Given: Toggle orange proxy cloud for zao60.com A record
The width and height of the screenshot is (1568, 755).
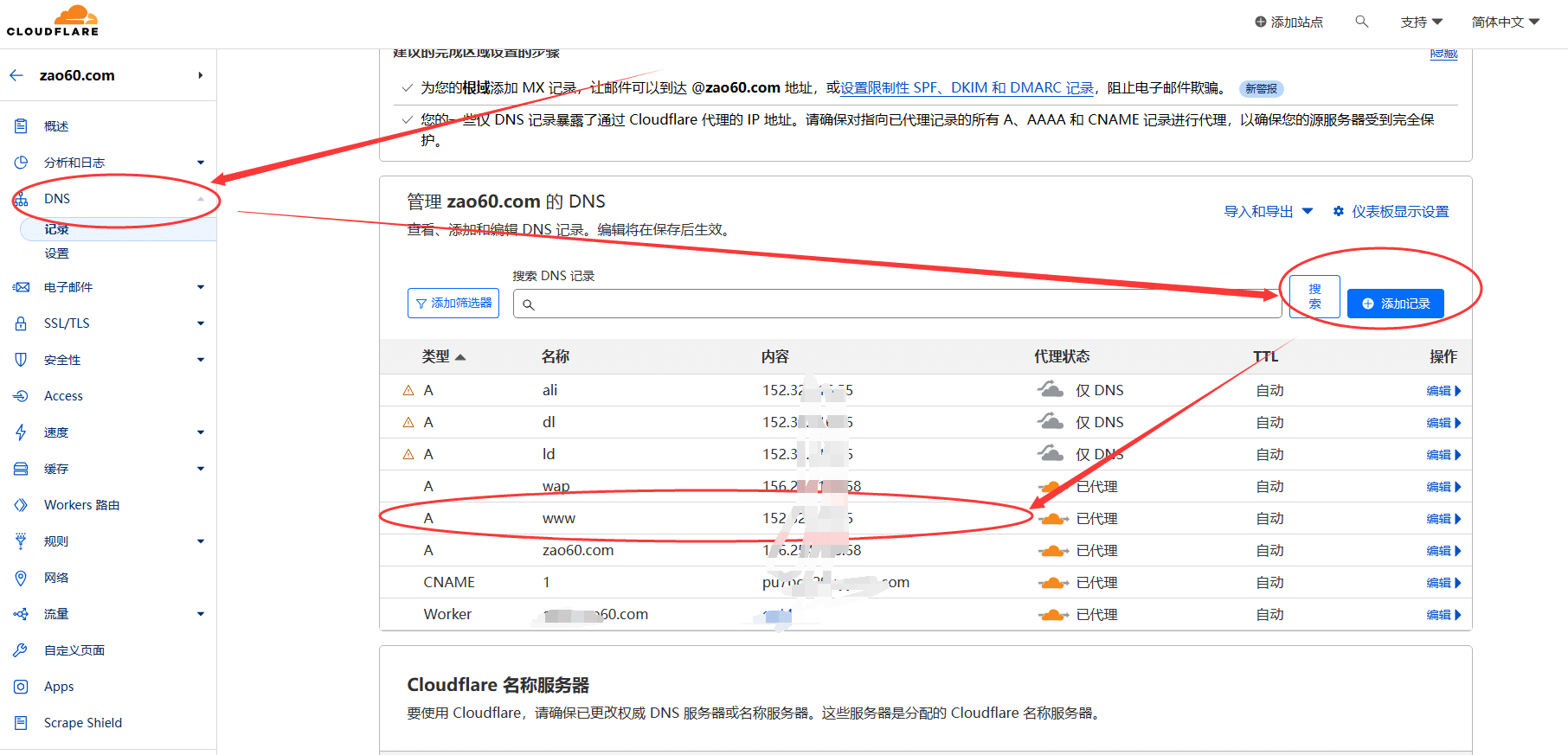Looking at the screenshot, I should (1053, 551).
